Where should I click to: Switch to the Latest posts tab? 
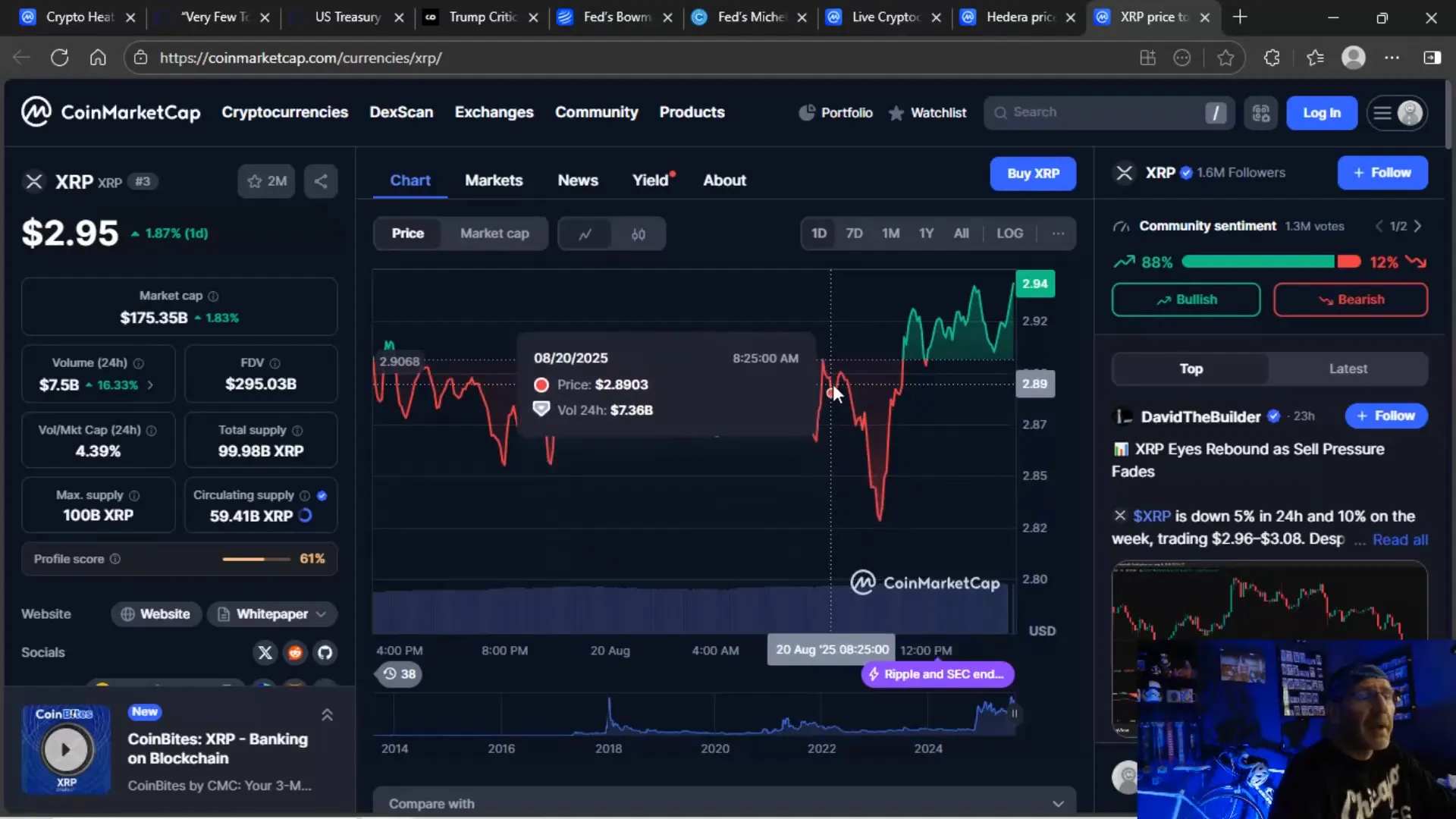1348,369
